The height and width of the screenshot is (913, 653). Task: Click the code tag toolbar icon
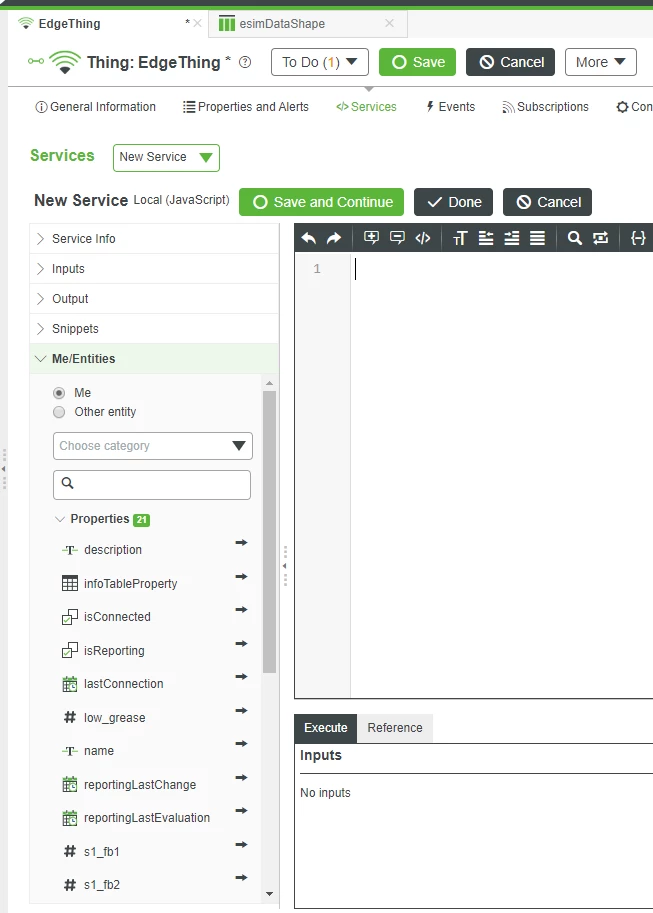click(423, 238)
